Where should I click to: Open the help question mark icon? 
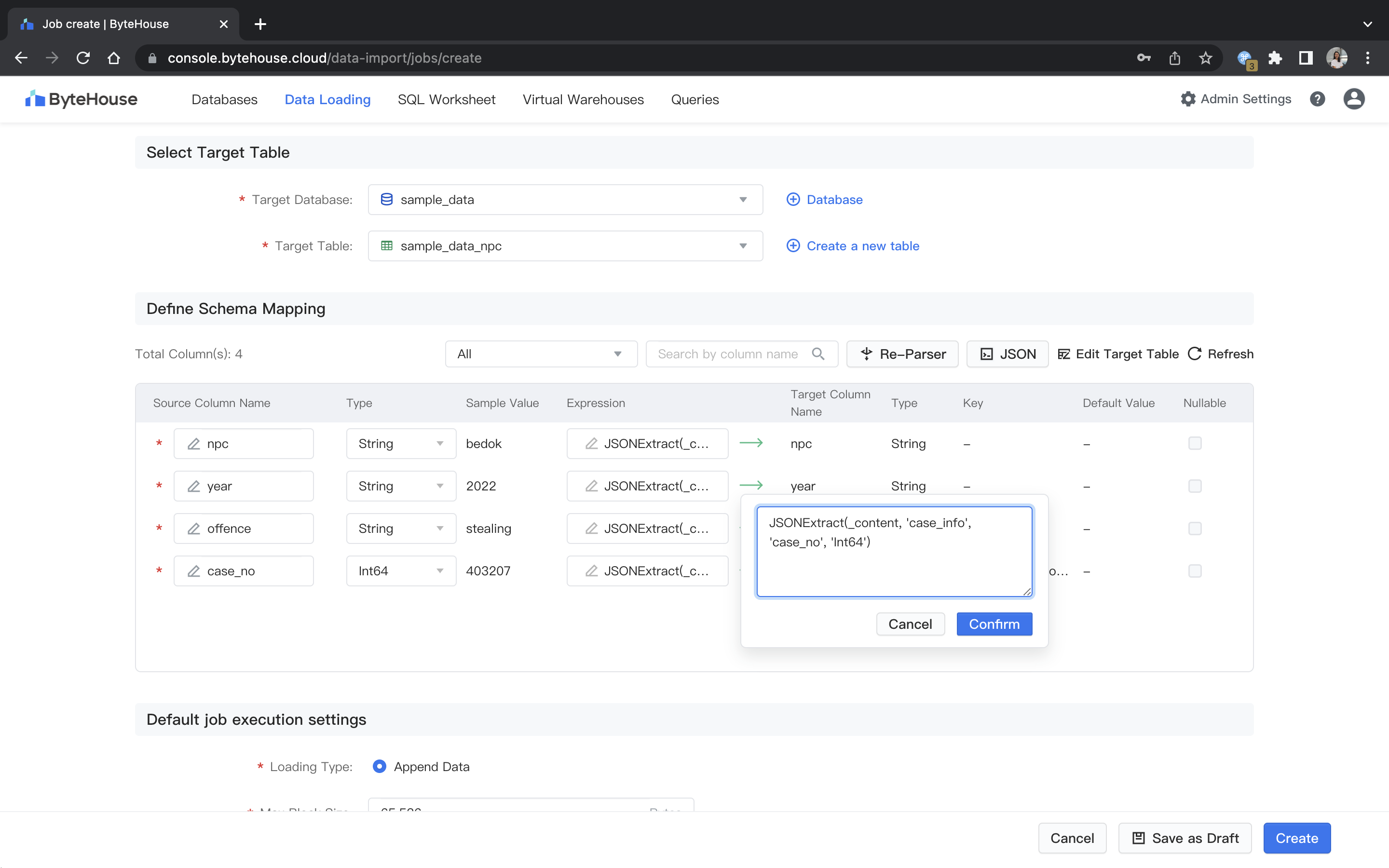tap(1317, 99)
